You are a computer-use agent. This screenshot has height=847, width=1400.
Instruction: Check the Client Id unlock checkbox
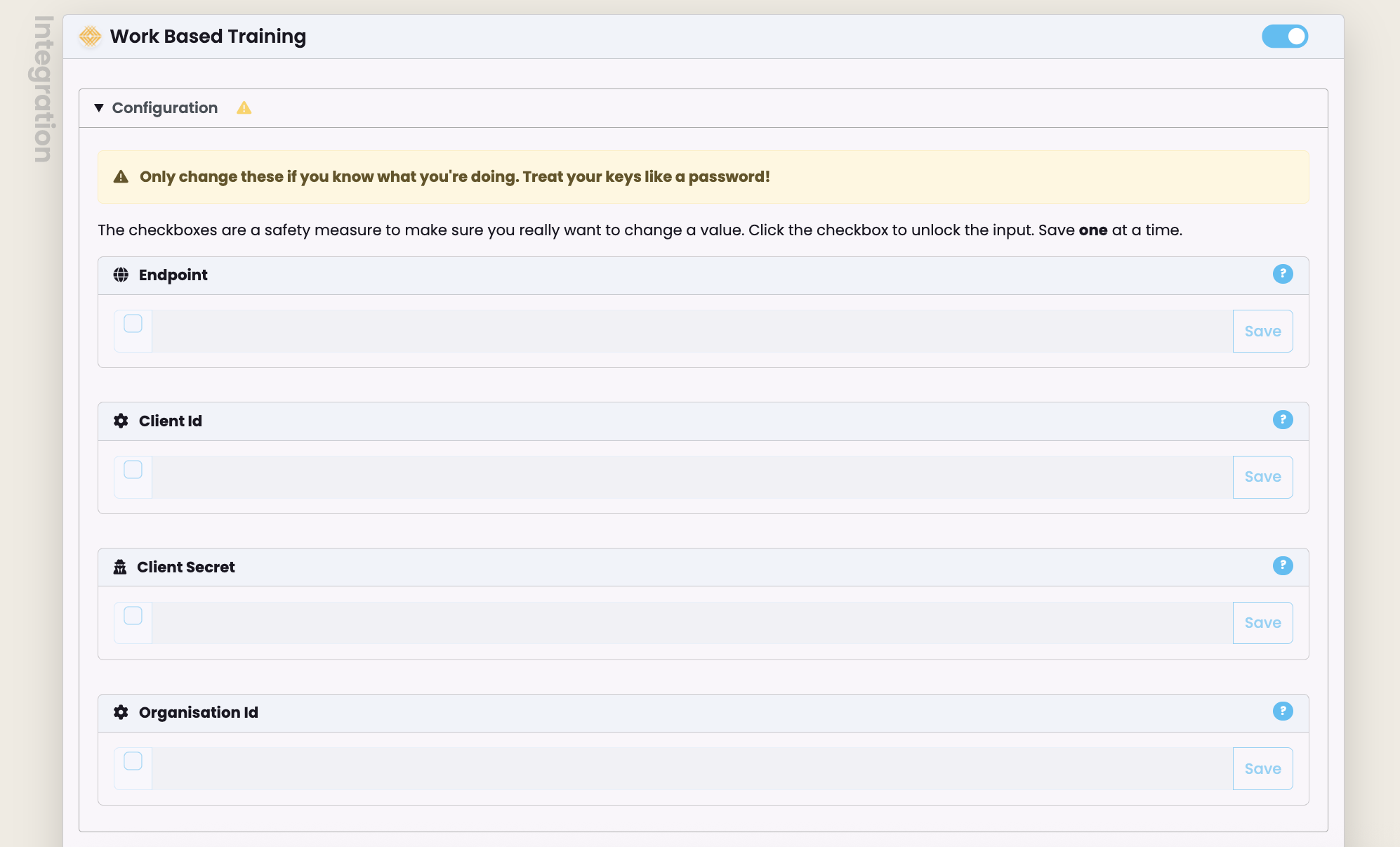tap(133, 470)
